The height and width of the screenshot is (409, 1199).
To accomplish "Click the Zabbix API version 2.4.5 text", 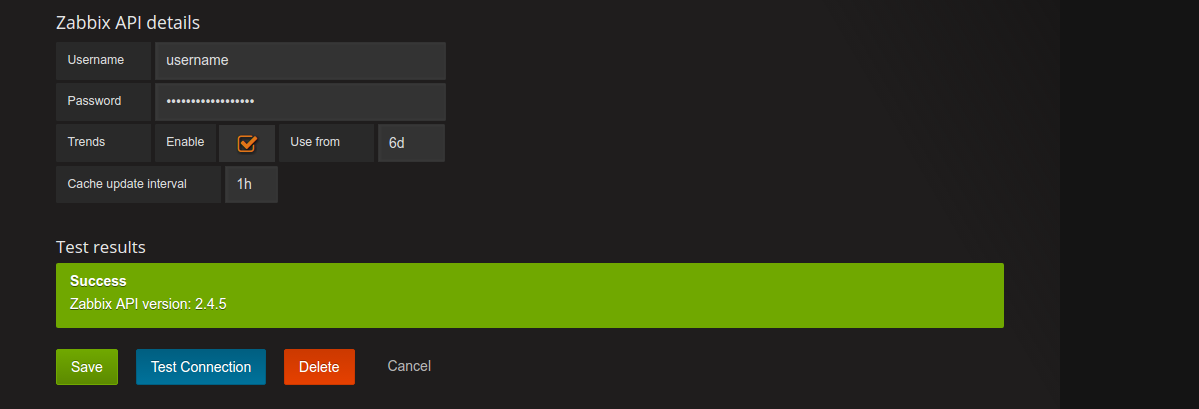I will [x=148, y=303].
